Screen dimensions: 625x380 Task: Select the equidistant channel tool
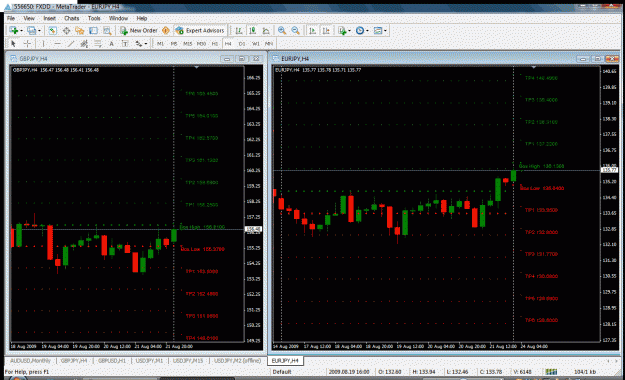pyautogui.click(x=84, y=43)
